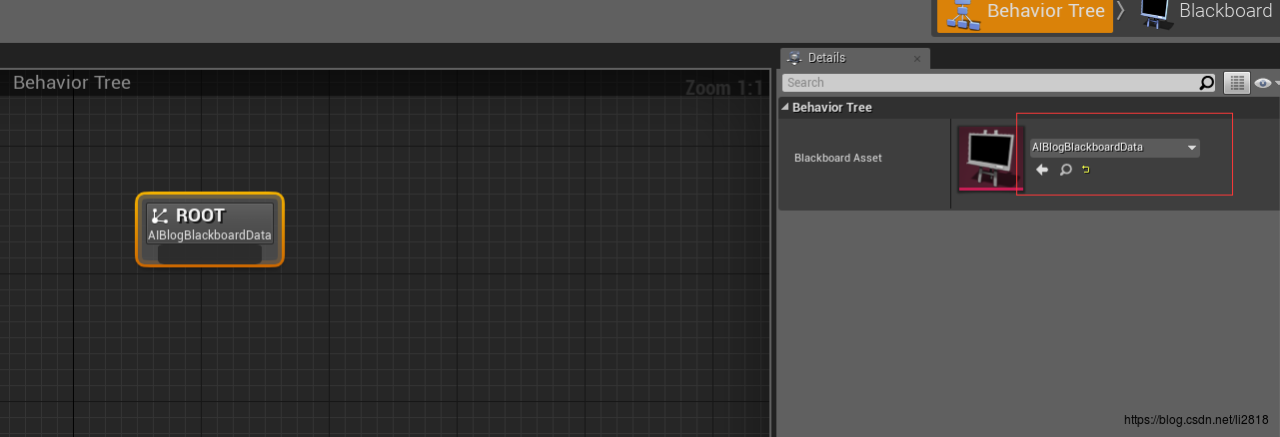
Task: Browse to Blackboard asset in Content Browser
Action: (x=1066, y=170)
